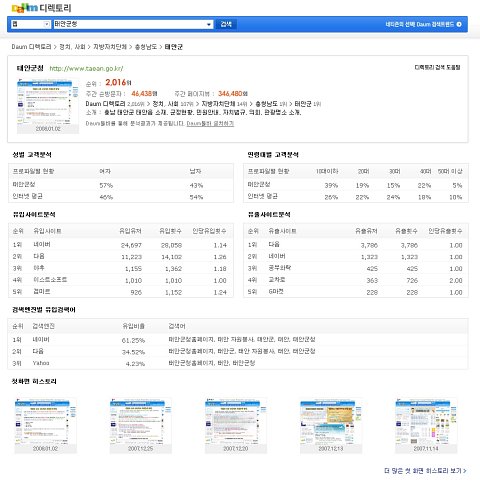Screen dimensions: 480x481
Task: Open the Daum 검색트렌드 link
Action: (420, 24)
